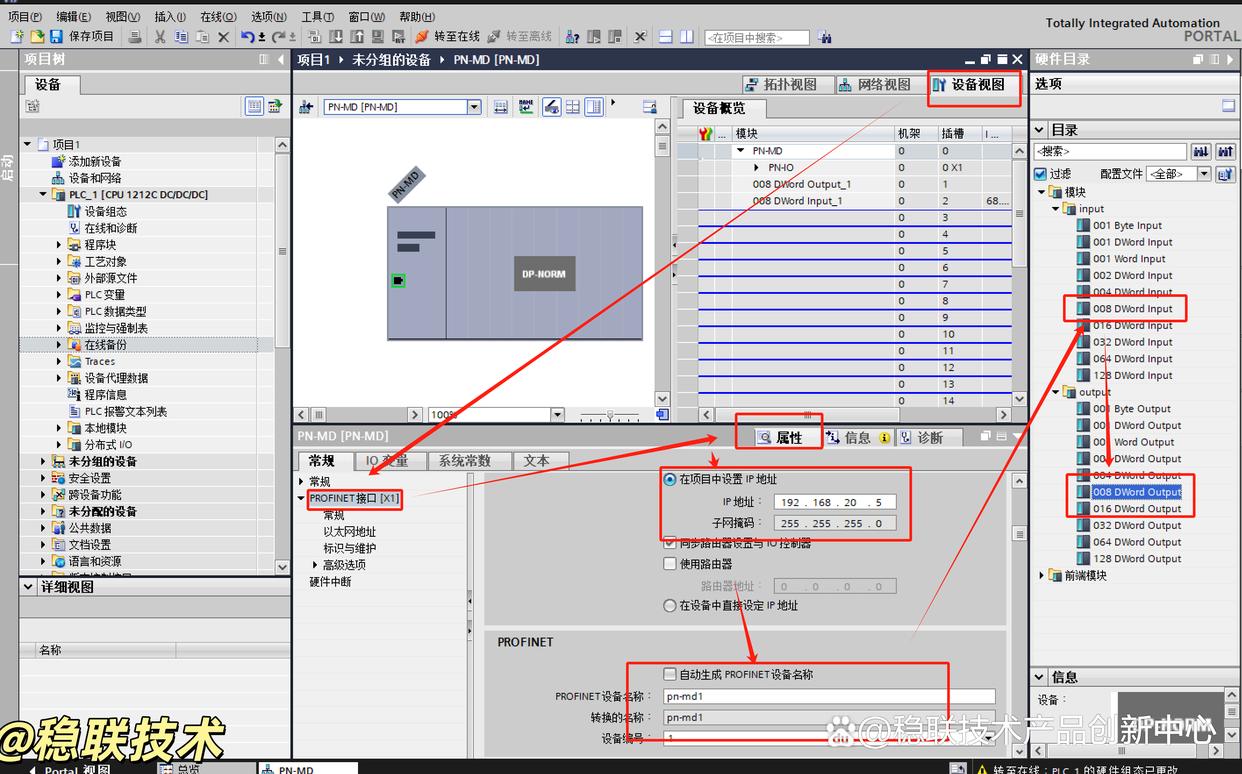1242x774 pixels.
Task: Click the search-in-project binoculars icon
Action: (x=825, y=37)
